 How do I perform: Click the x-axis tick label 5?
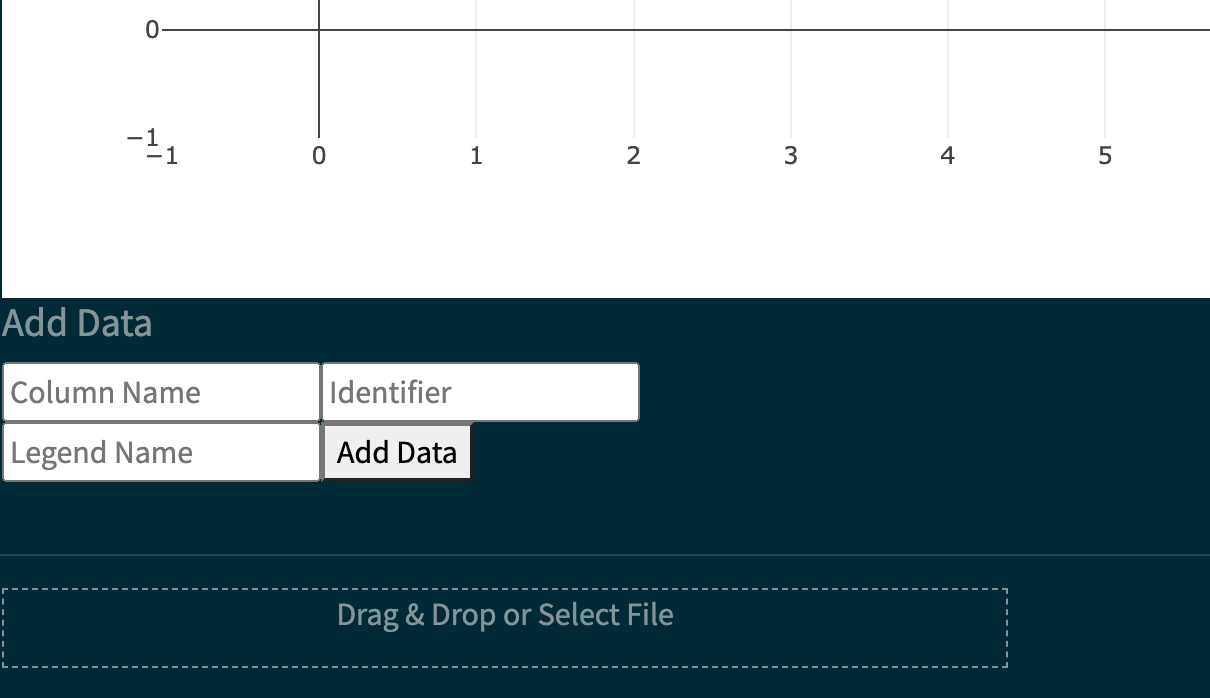pos(1105,156)
